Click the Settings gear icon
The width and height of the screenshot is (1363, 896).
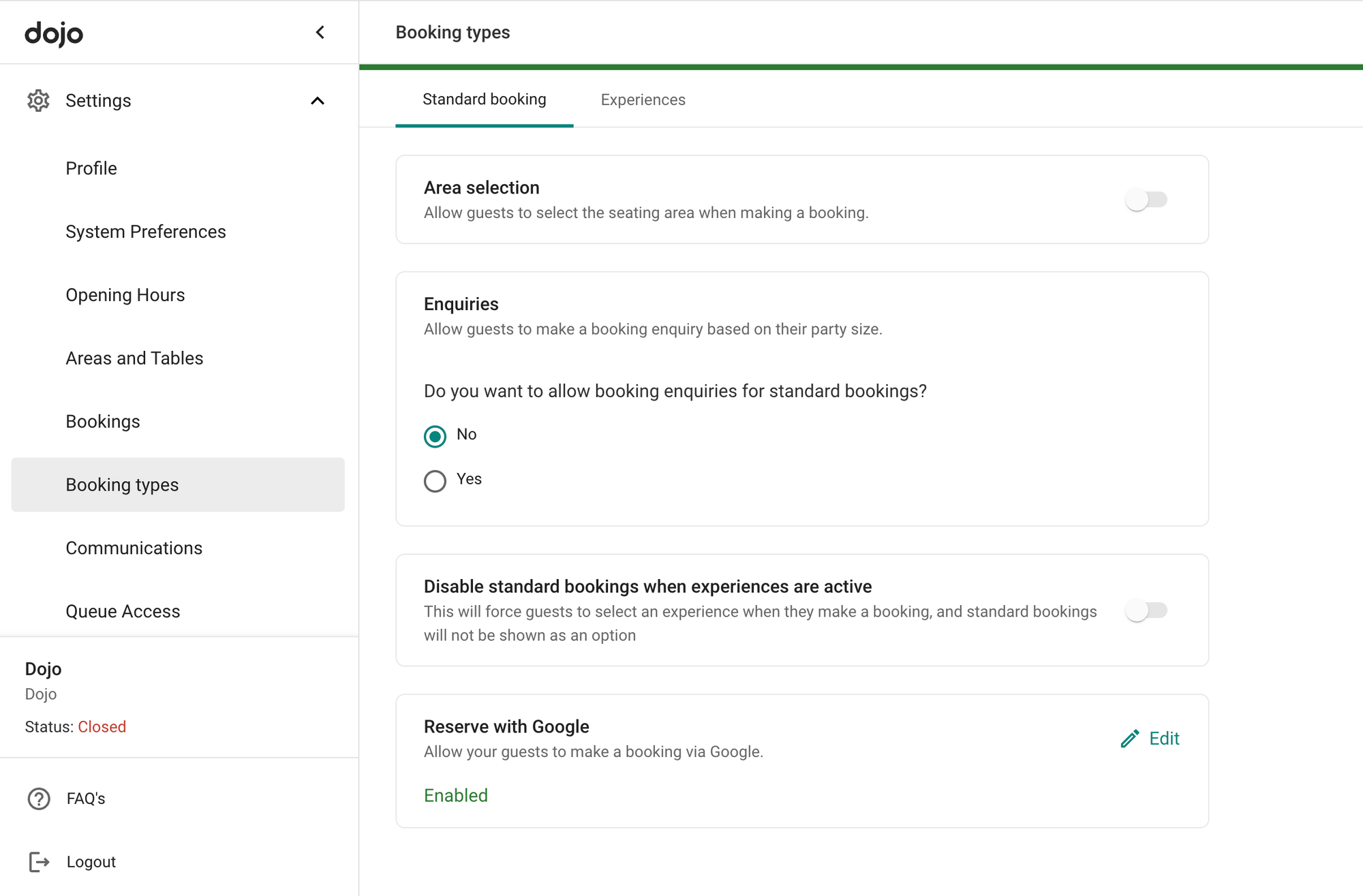pos(39,100)
